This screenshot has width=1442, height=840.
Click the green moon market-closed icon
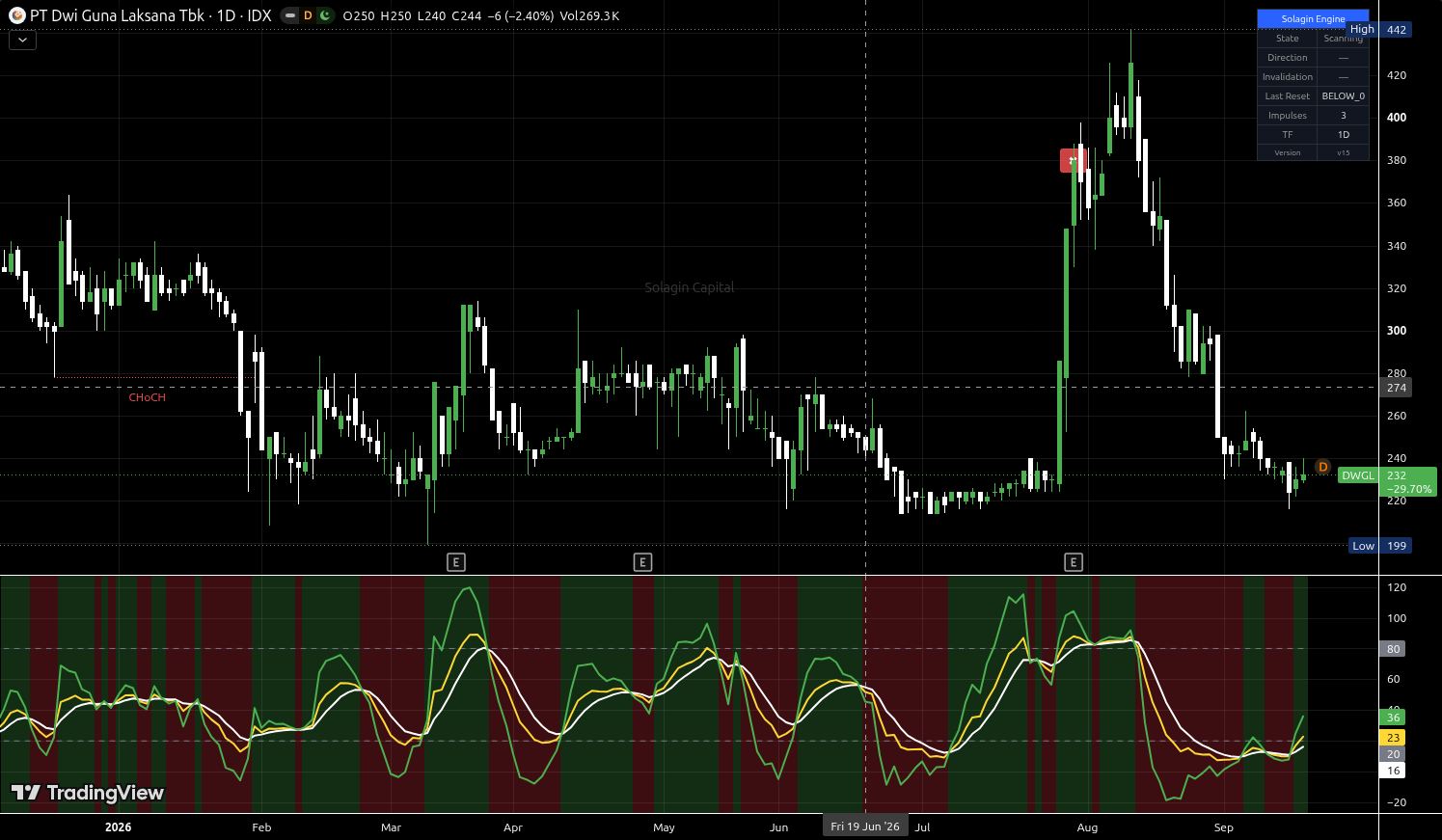[325, 15]
